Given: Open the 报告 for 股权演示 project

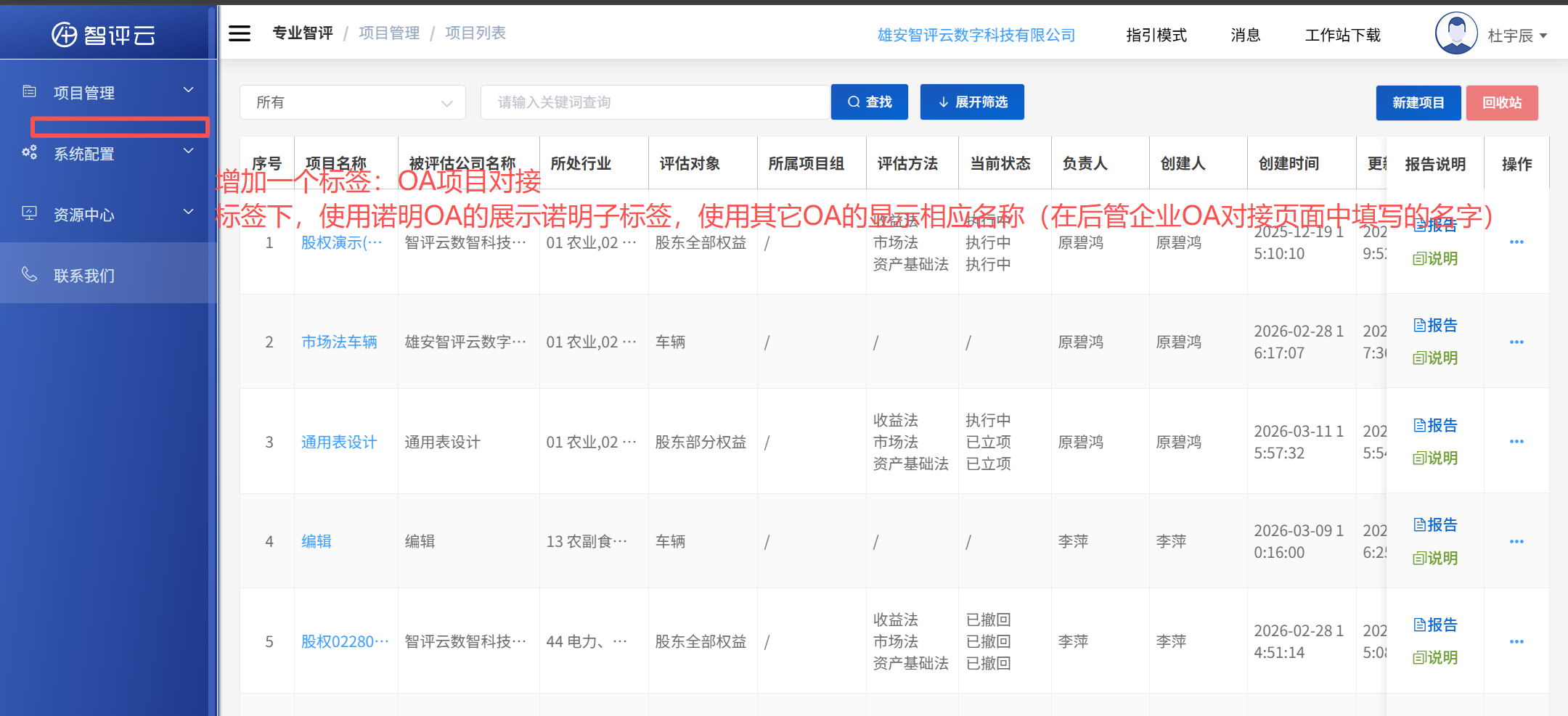Looking at the screenshot, I should tap(1435, 225).
